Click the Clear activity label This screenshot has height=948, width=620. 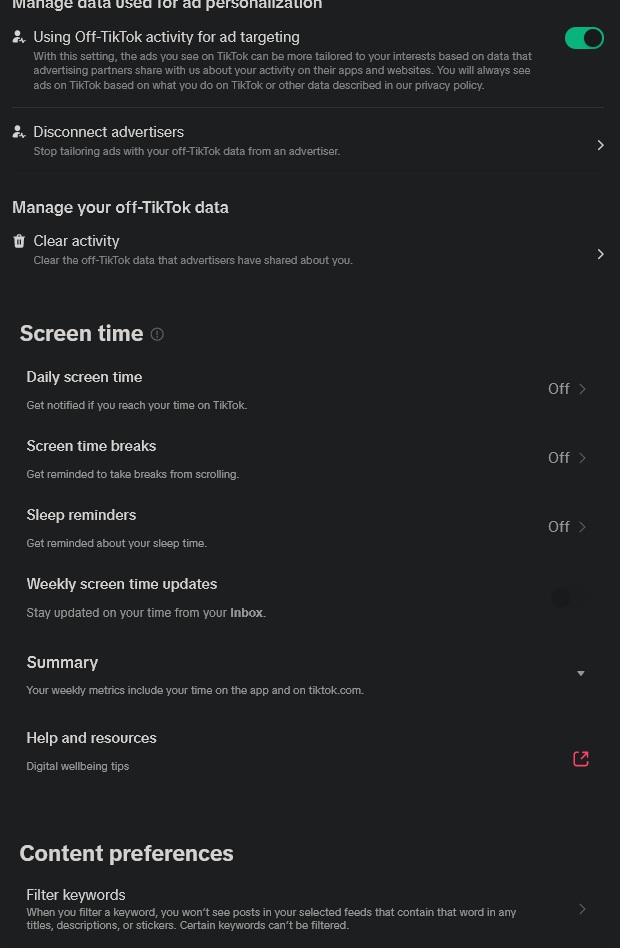(76, 241)
